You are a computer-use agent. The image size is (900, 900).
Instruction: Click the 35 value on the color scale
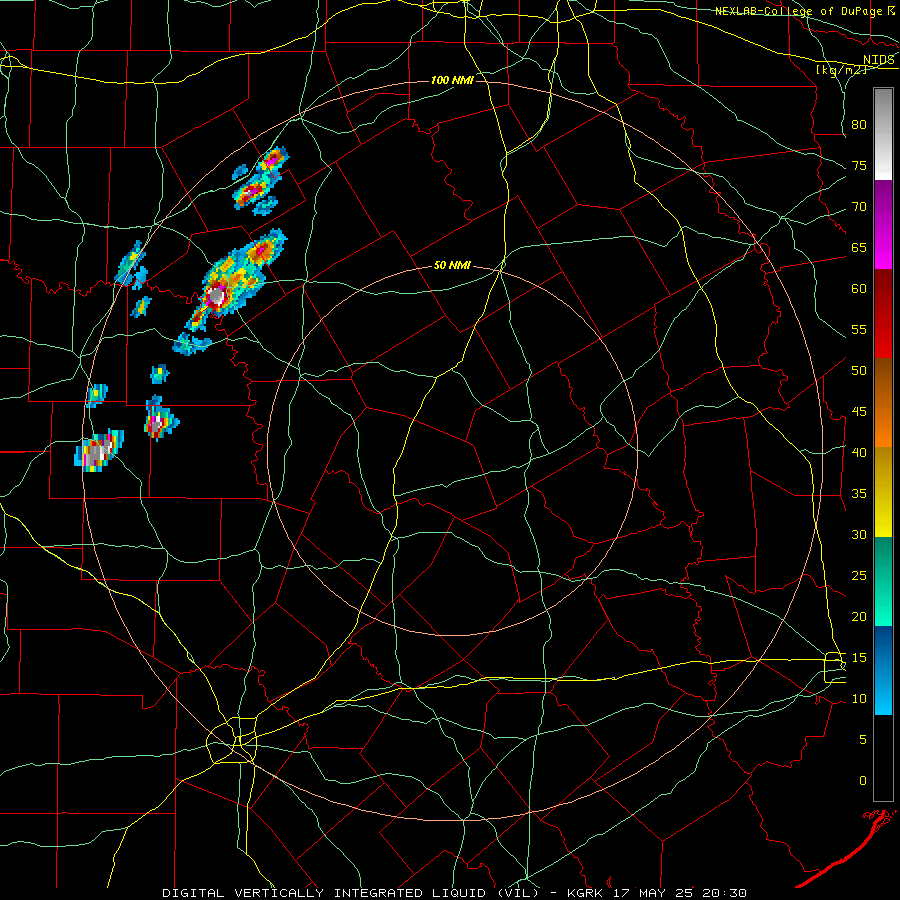tap(859, 494)
